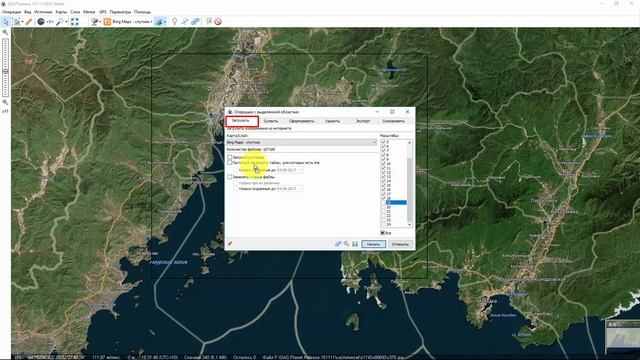Click the left vertical zoom slider
Image resolution: width=640 pixels, height=360 pixels.
[x=5, y=67]
